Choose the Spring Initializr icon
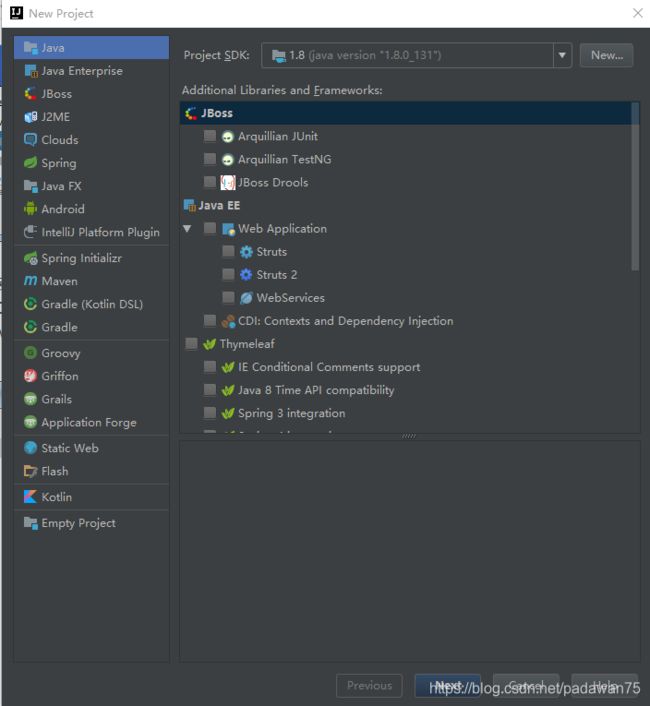The height and width of the screenshot is (706, 650). click(x=31, y=258)
